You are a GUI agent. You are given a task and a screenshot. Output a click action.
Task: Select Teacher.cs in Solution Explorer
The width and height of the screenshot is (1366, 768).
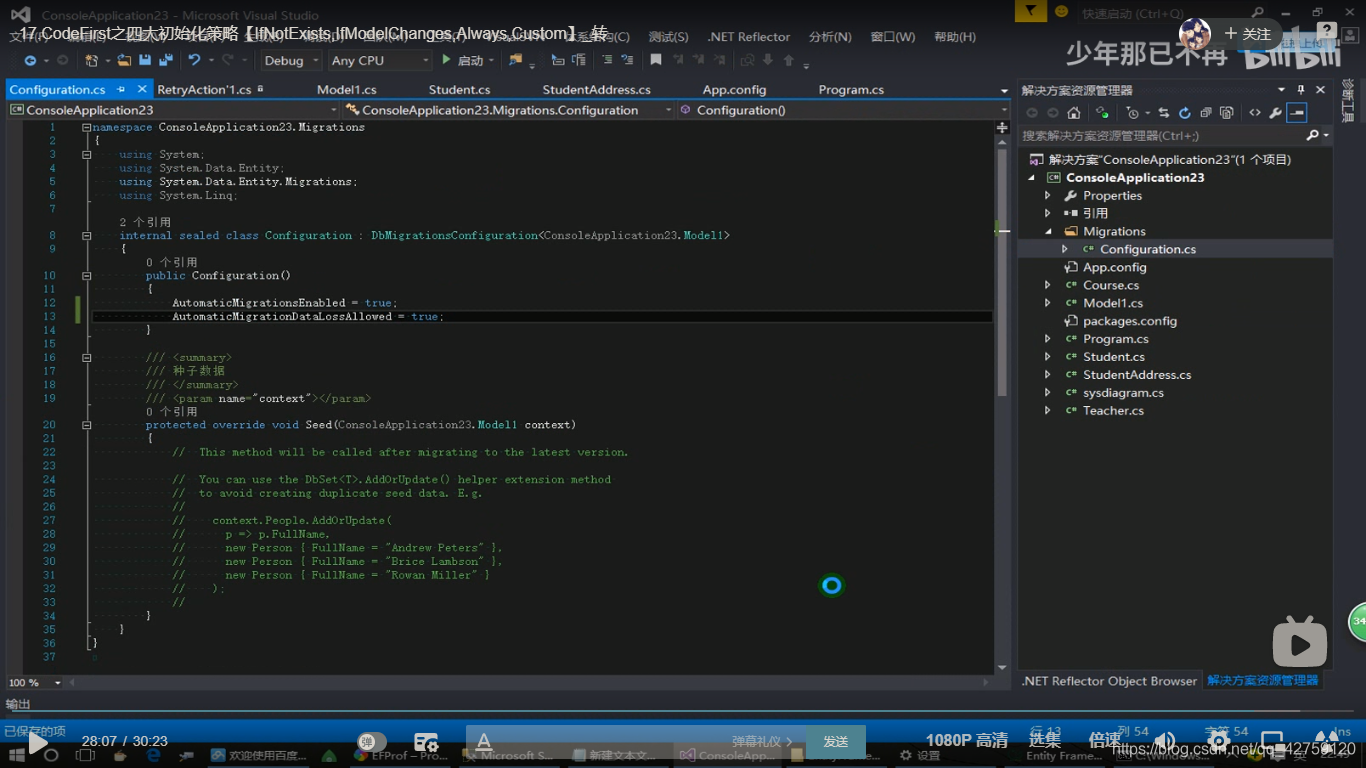[x=1113, y=411]
